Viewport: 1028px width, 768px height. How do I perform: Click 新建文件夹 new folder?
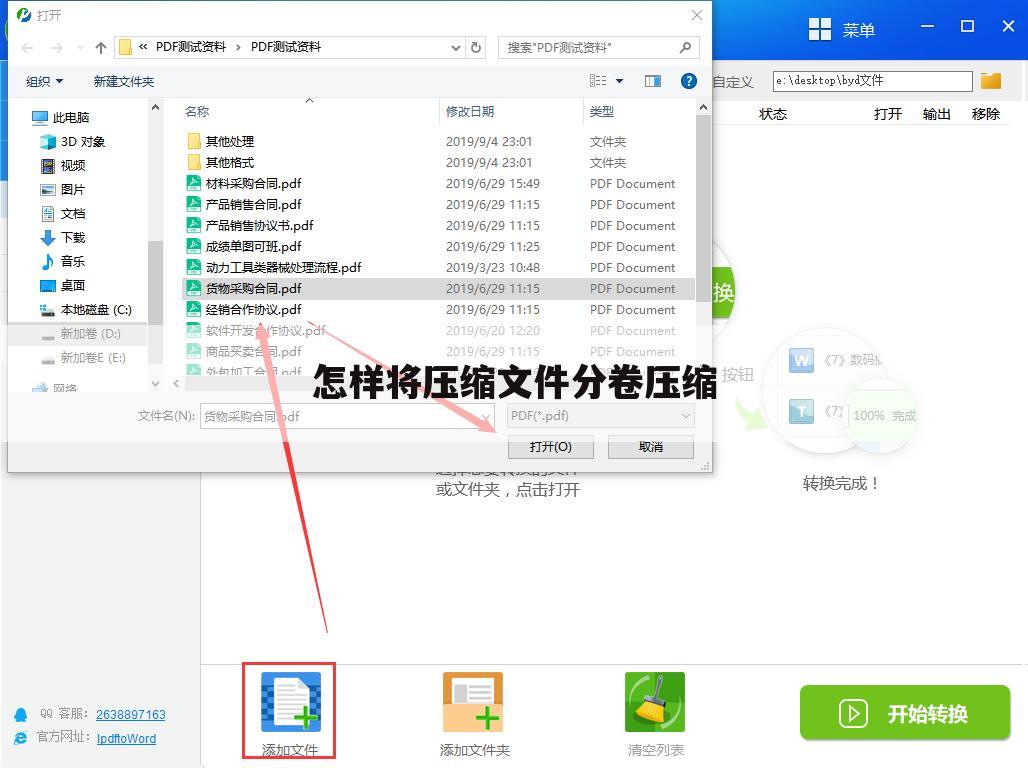(123, 81)
